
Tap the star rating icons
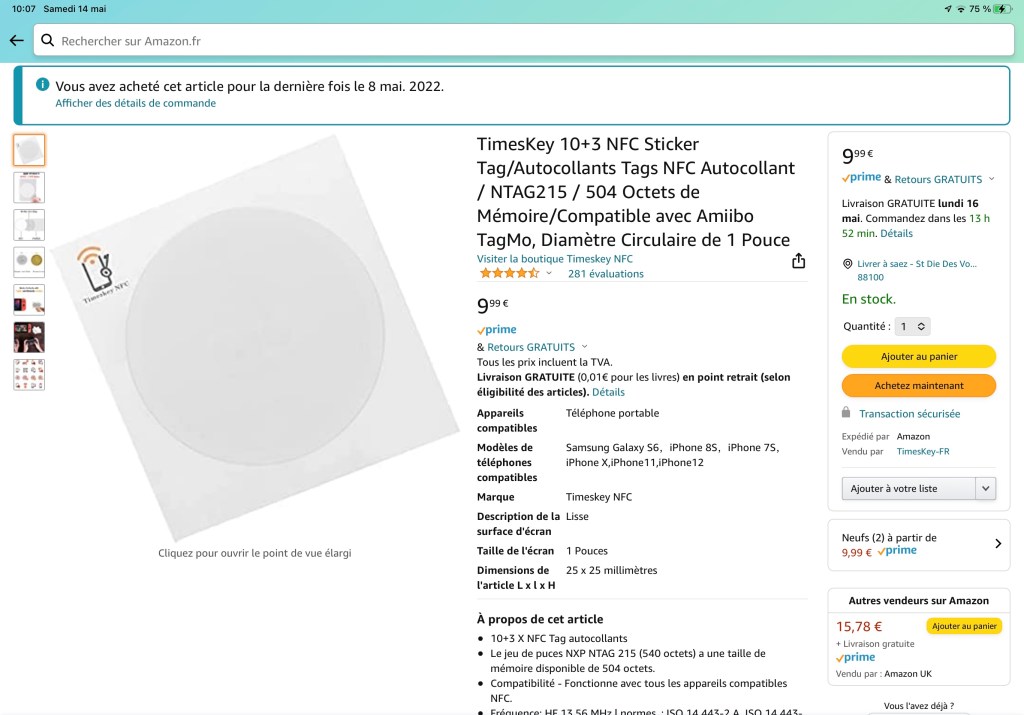(510, 273)
